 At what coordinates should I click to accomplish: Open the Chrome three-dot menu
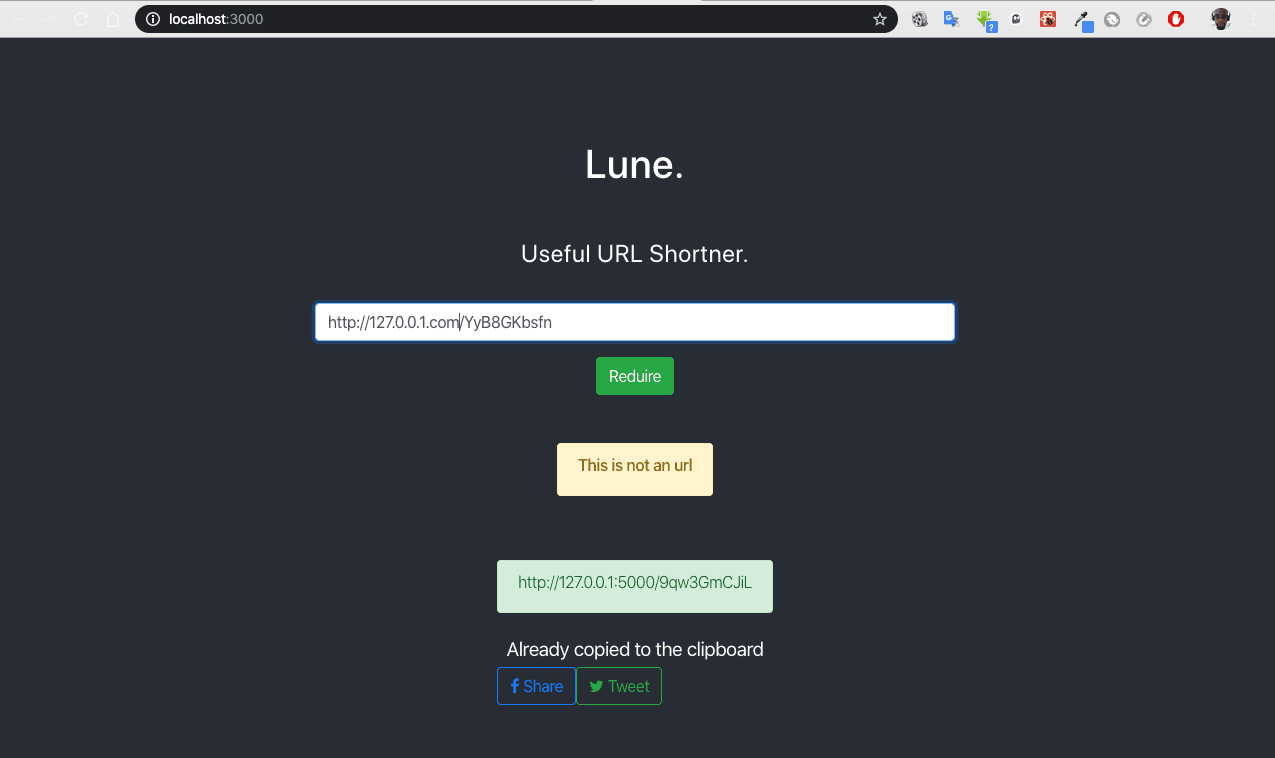1253,18
